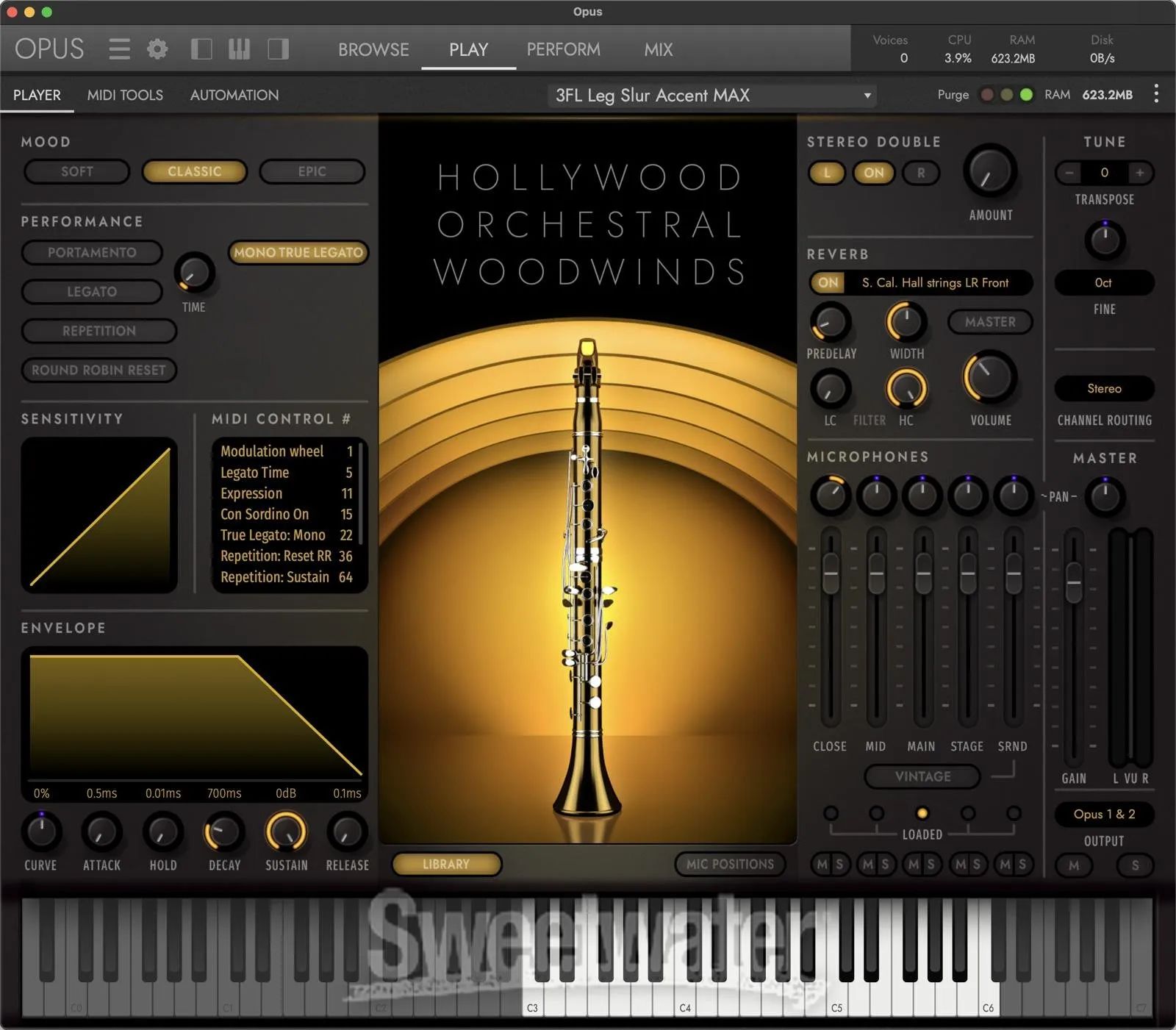This screenshot has width=1176, height=1030.
Task: Click the reverb Width knob
Action: pyautogui.click(x=906, y=323)
